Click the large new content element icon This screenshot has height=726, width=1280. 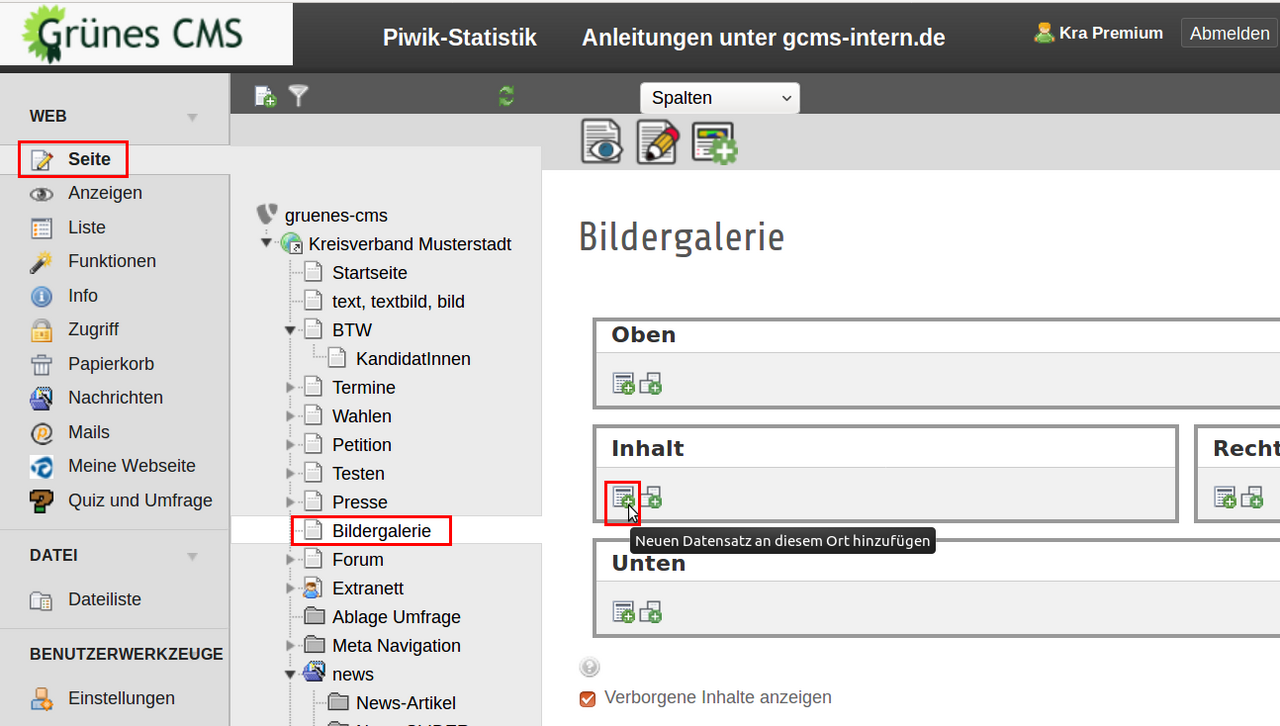click(x=713, y=142)
